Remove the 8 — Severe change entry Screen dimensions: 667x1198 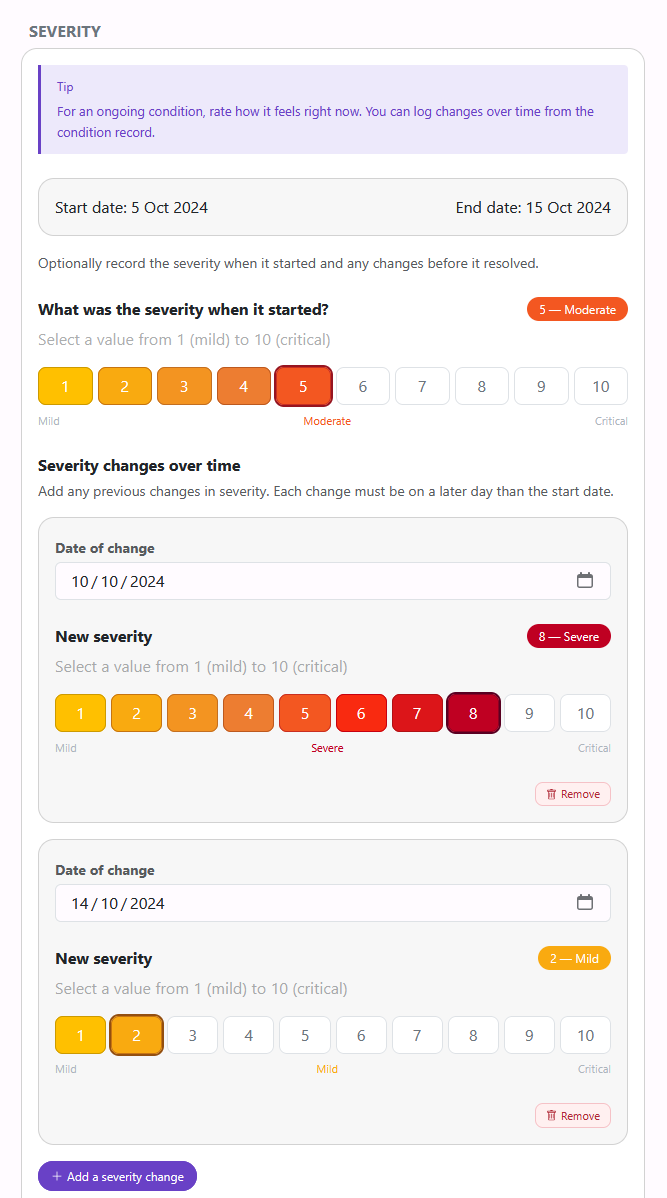point(573,794)
